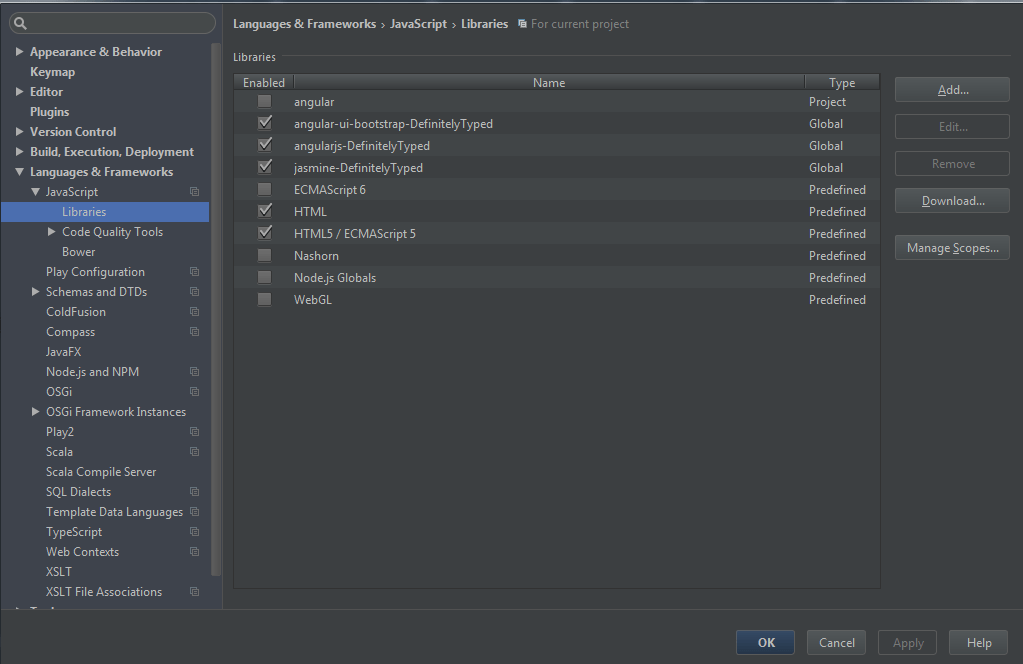1023x664 pixels.
Task: Click project-level icon beside Play Configuration
Action: tap(194, 272)
